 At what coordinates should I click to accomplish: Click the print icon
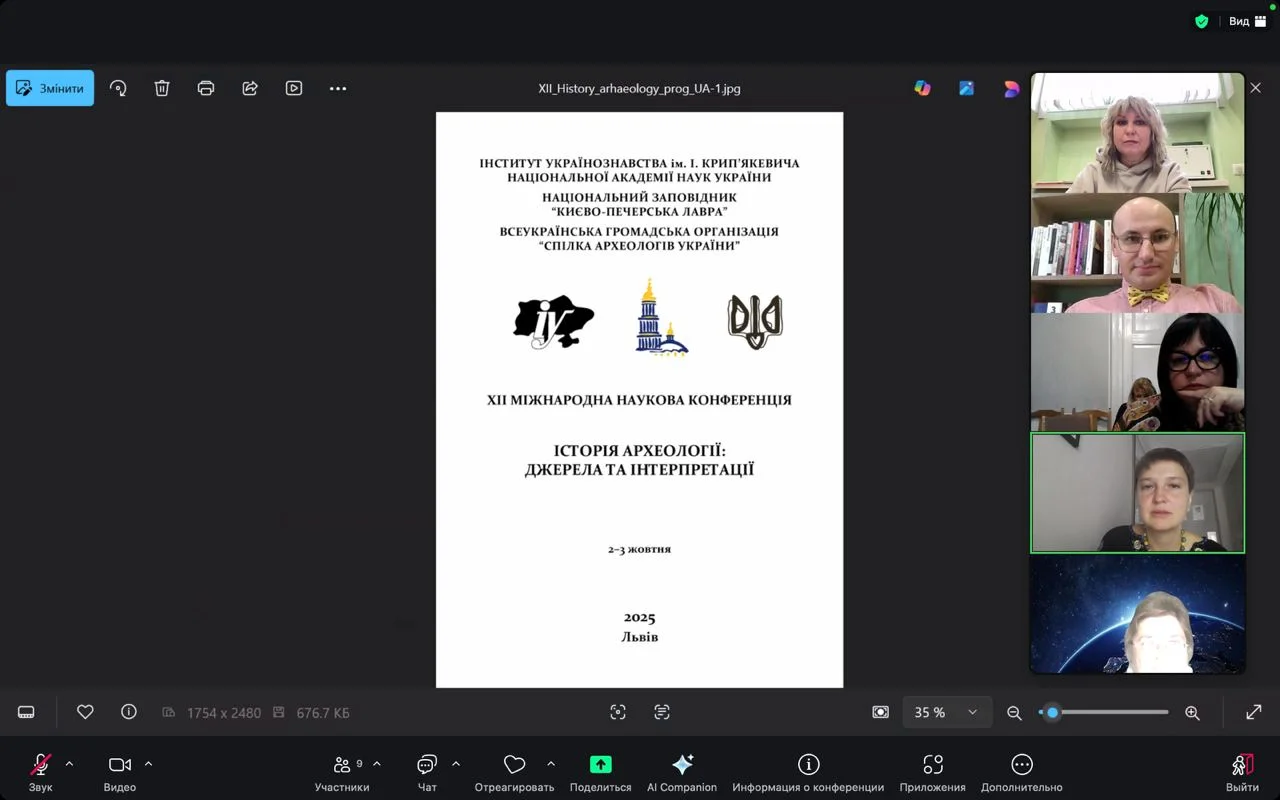pos(206,88)
